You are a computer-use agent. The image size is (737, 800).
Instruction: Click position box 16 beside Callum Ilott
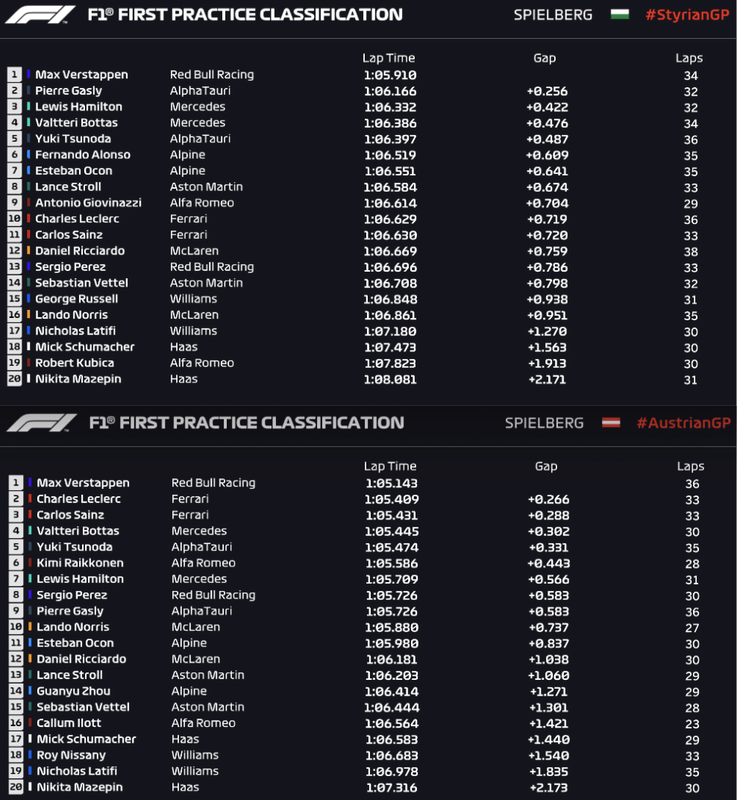[15, 723]
